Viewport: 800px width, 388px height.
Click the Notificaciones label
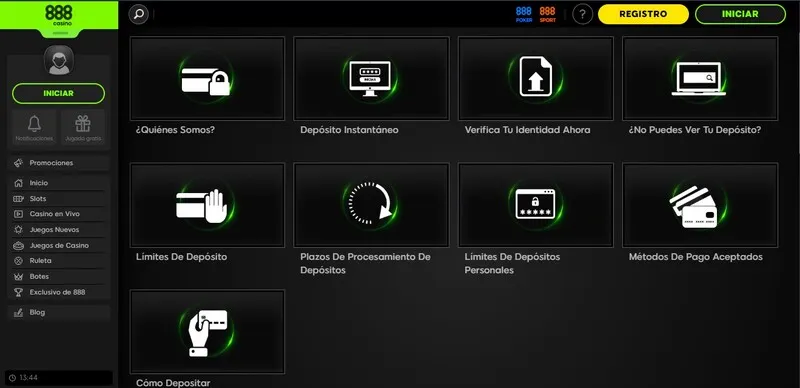(34, 138)
